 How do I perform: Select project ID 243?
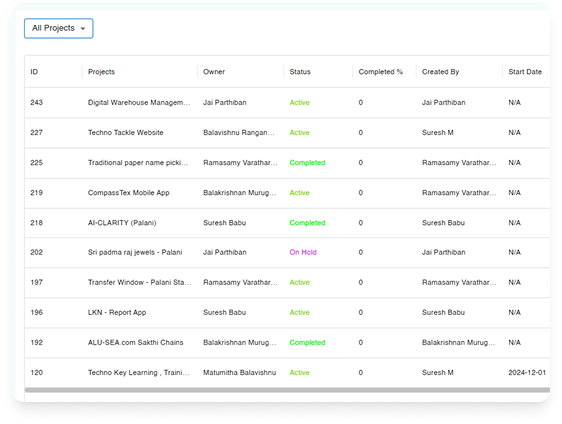pyautogui.click(x=37, y=103)
